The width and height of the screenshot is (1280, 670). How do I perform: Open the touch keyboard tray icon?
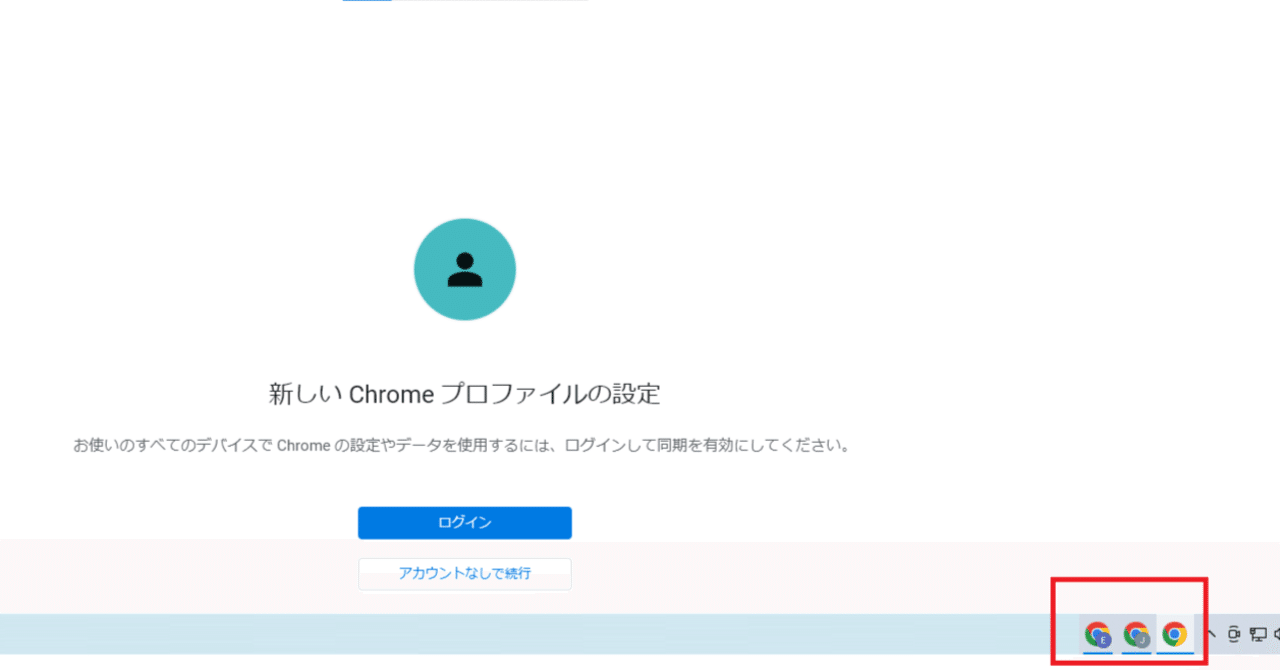1234,634
